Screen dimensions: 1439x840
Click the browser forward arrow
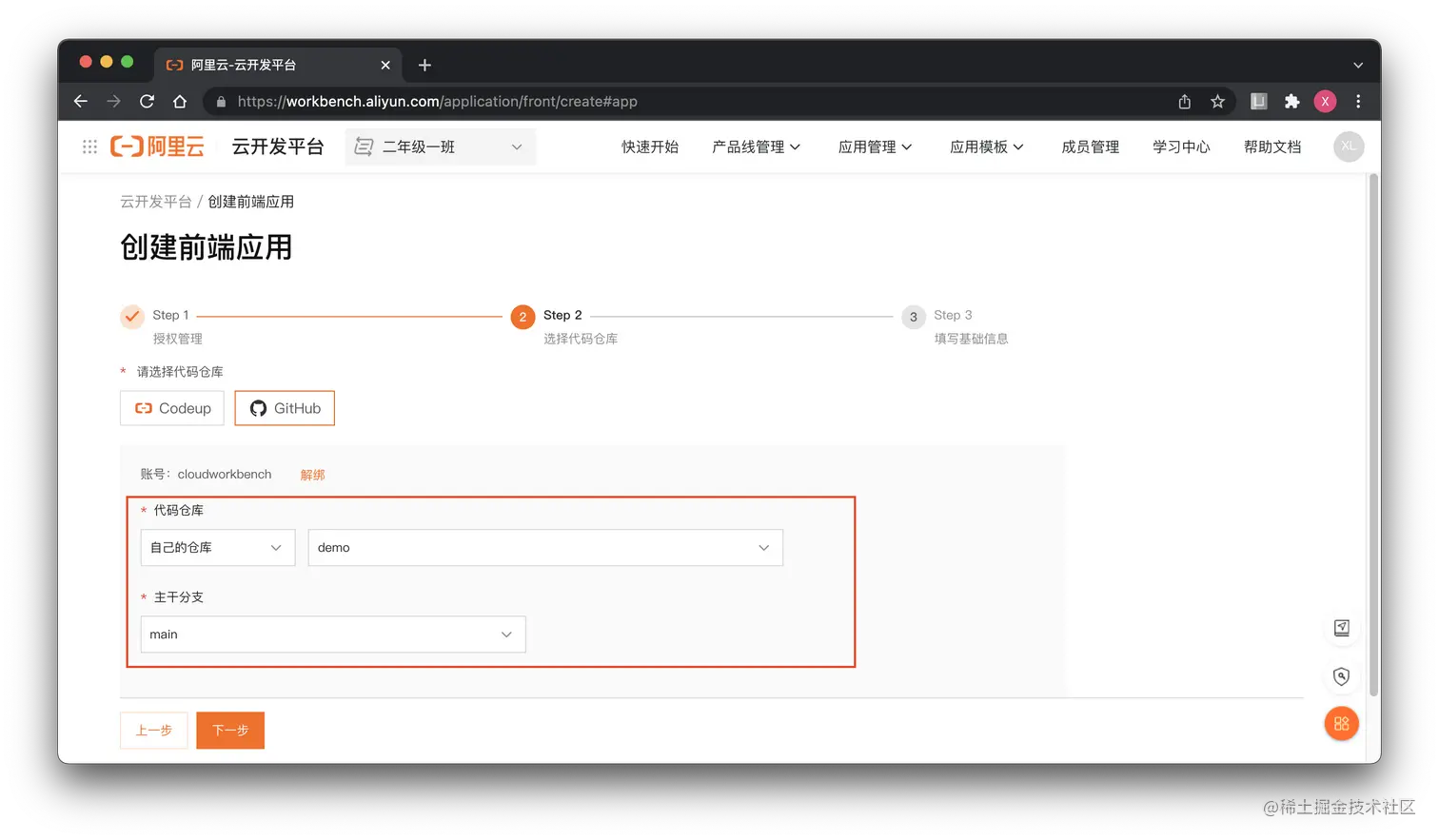point(113,101)
